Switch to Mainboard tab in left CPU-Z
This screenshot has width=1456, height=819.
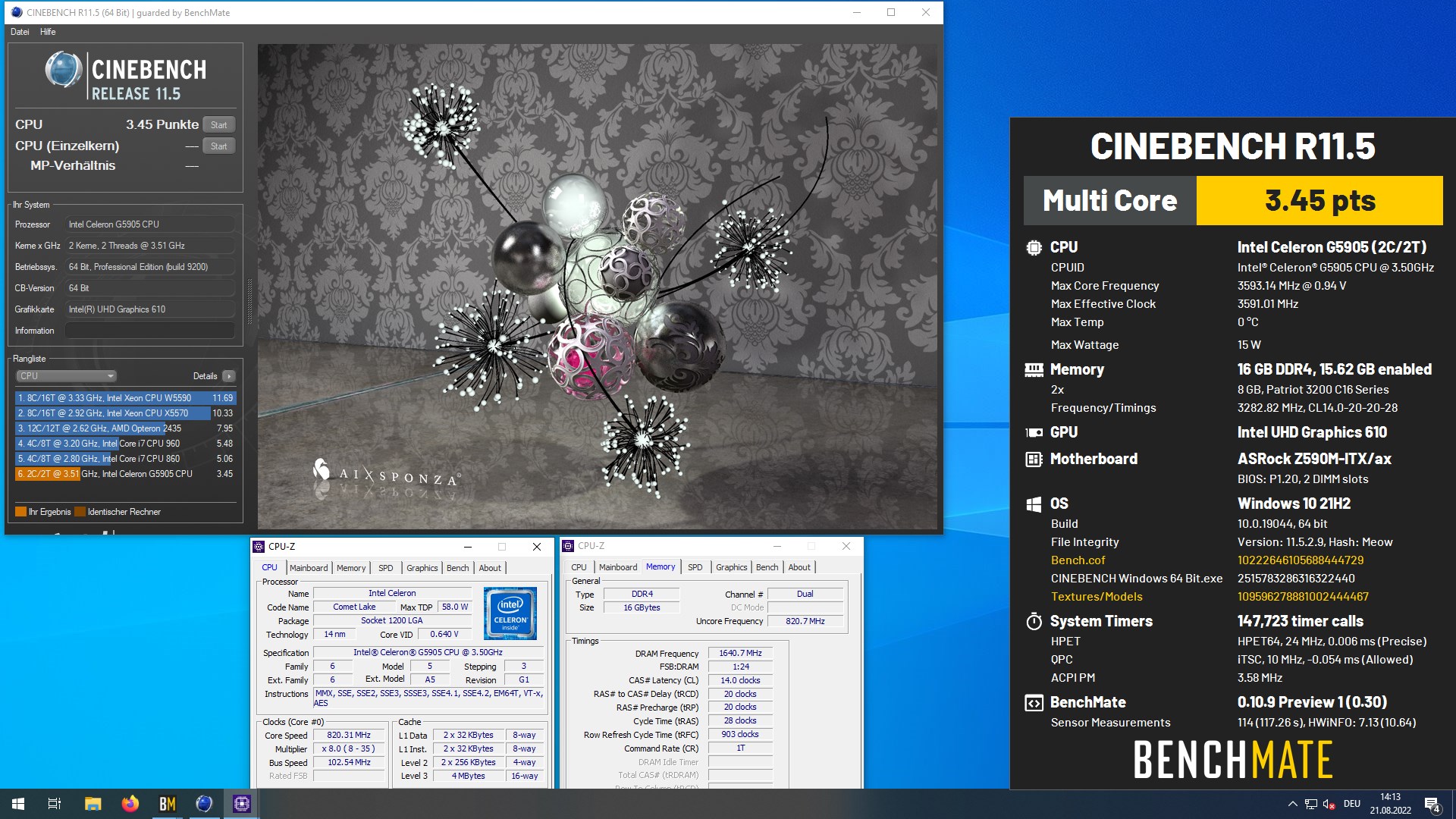click(309, 568)
